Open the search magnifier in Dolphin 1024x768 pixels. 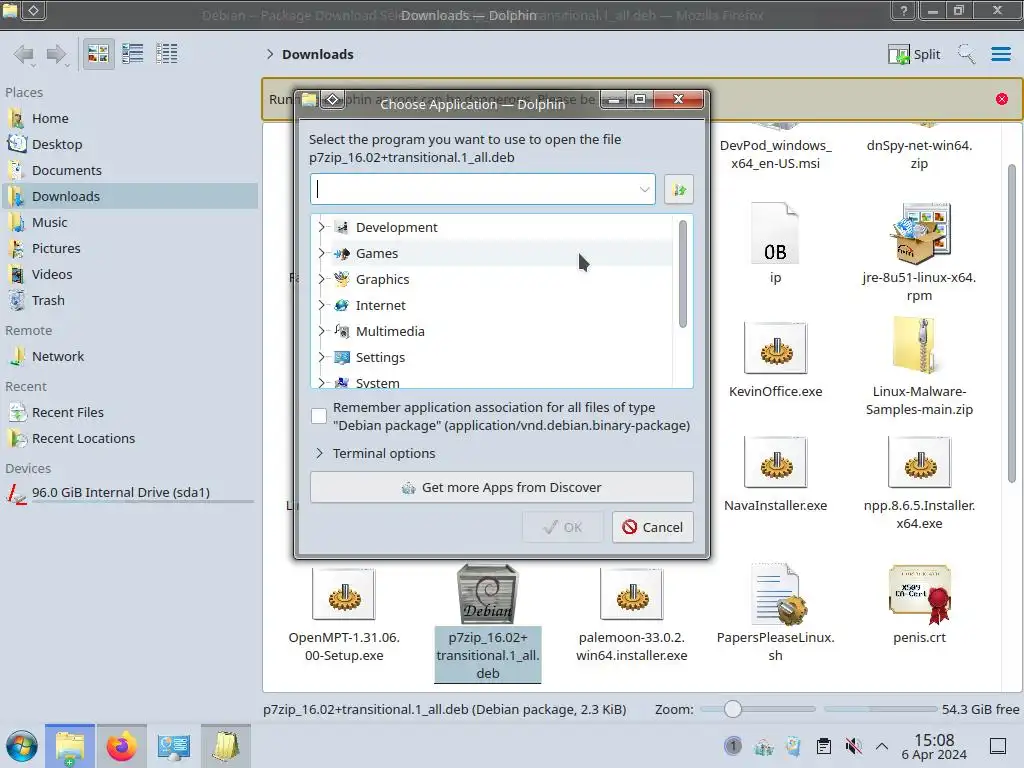tap(966, 54)
